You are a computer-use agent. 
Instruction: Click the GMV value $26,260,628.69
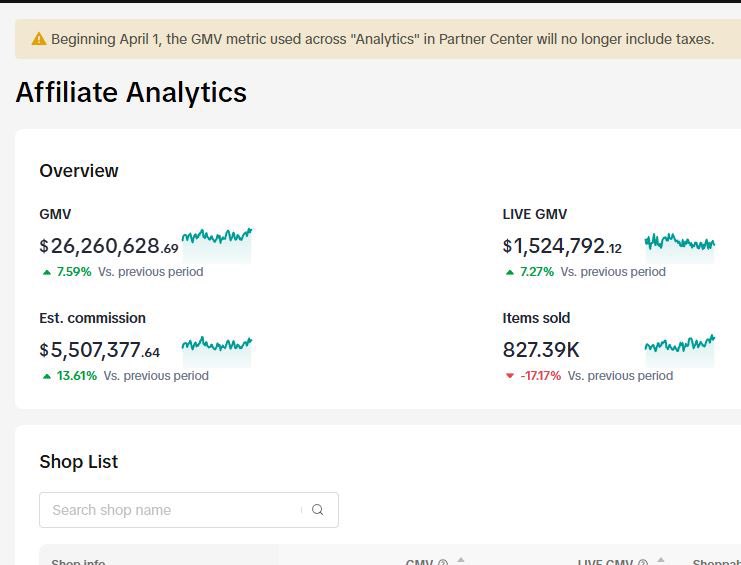point(109,246)
